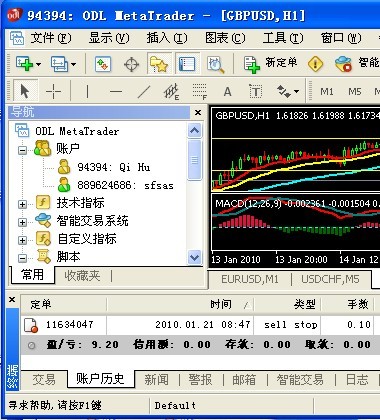Collapse the 脚本 scripts node
Viewport: 380px width, 420px height.
[x=22, y=258]
